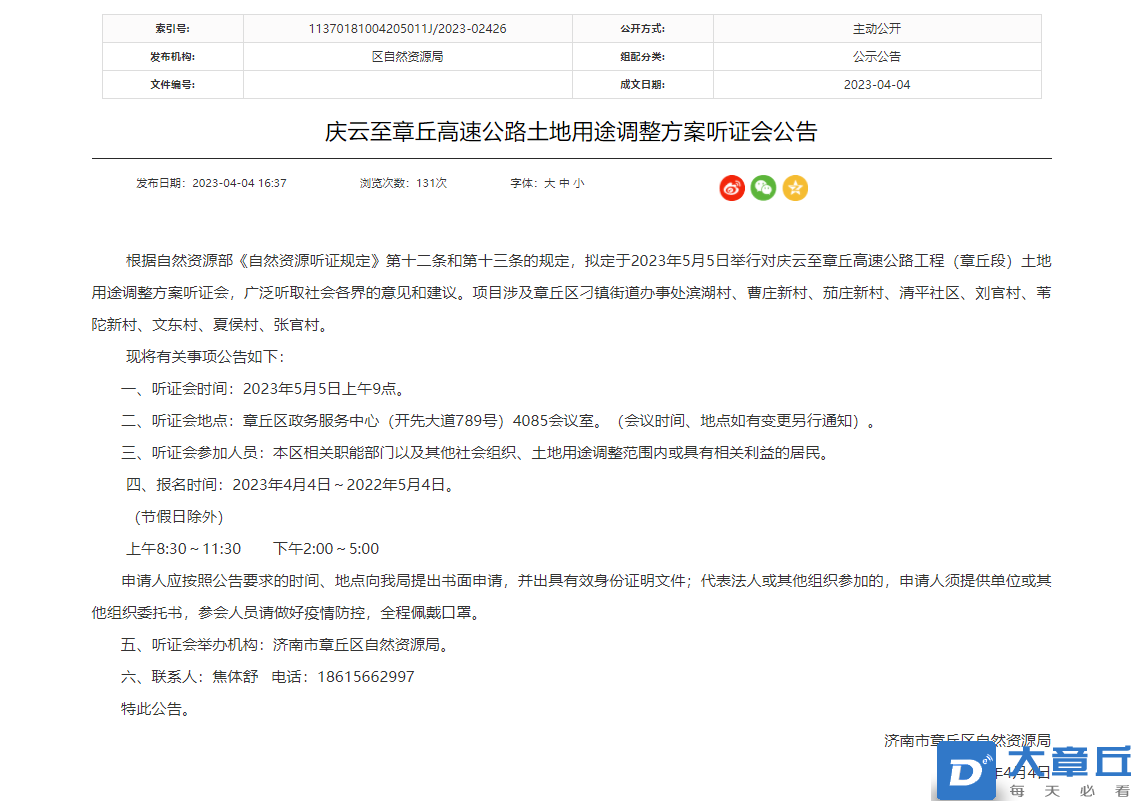Click the hearing time line 听证会时间
The height and width of the screenshot is (806, 1136).
[265, 389]
